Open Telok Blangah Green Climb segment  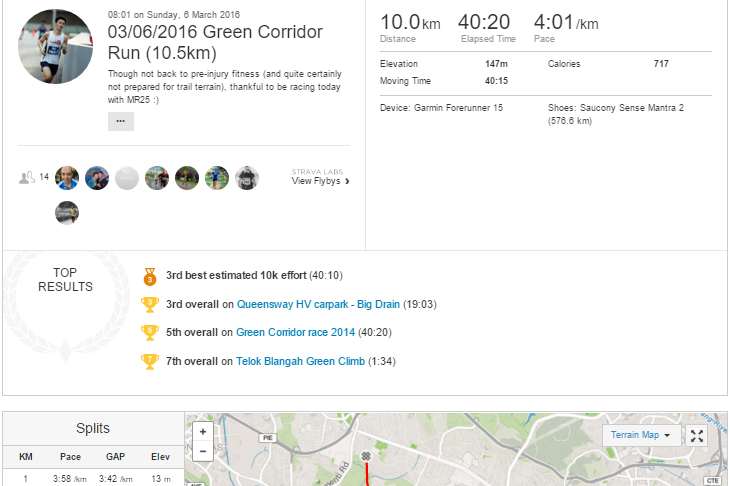pos(300,361)
